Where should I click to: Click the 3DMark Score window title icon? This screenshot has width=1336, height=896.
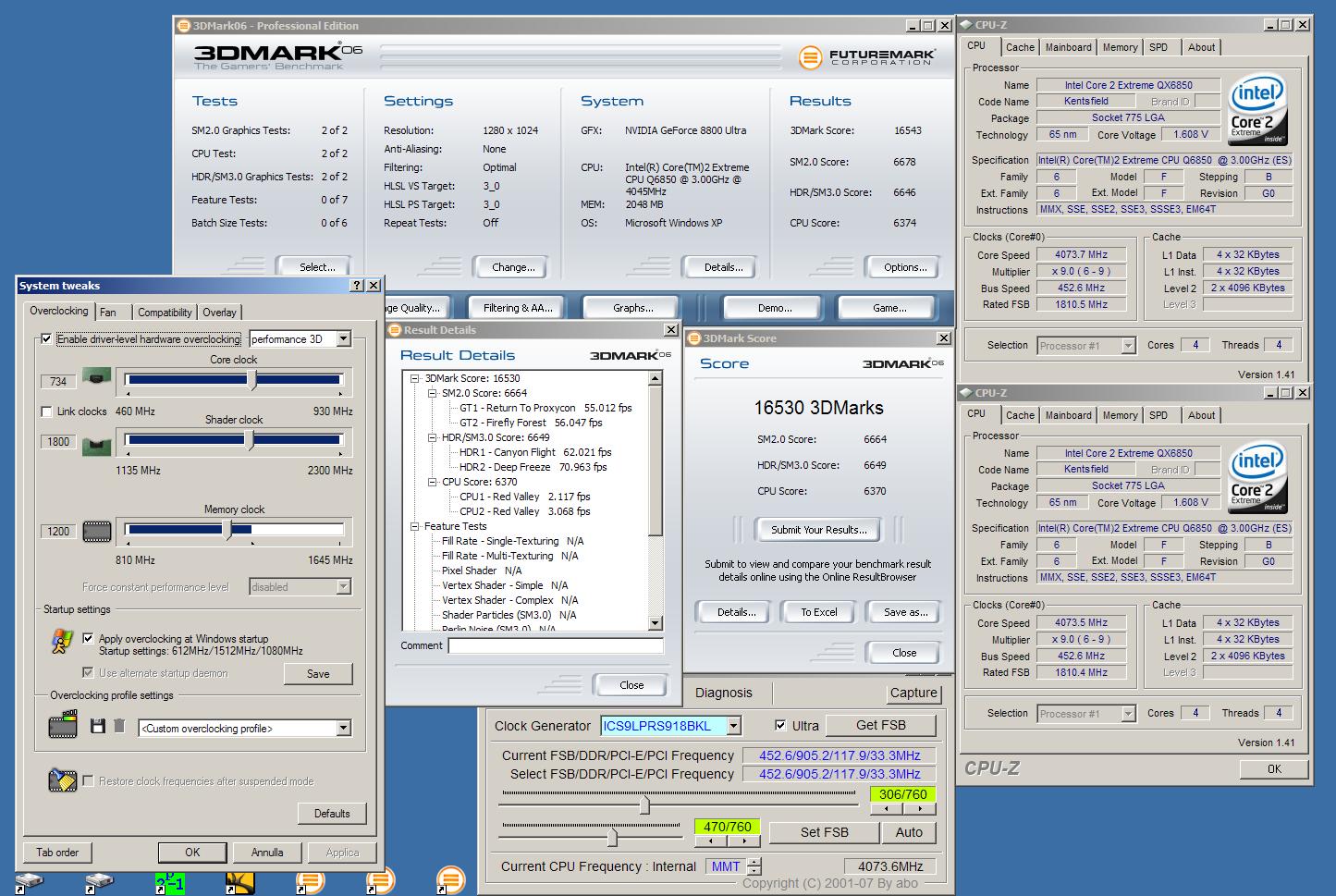pyautogui.click(x=694, y=338)
